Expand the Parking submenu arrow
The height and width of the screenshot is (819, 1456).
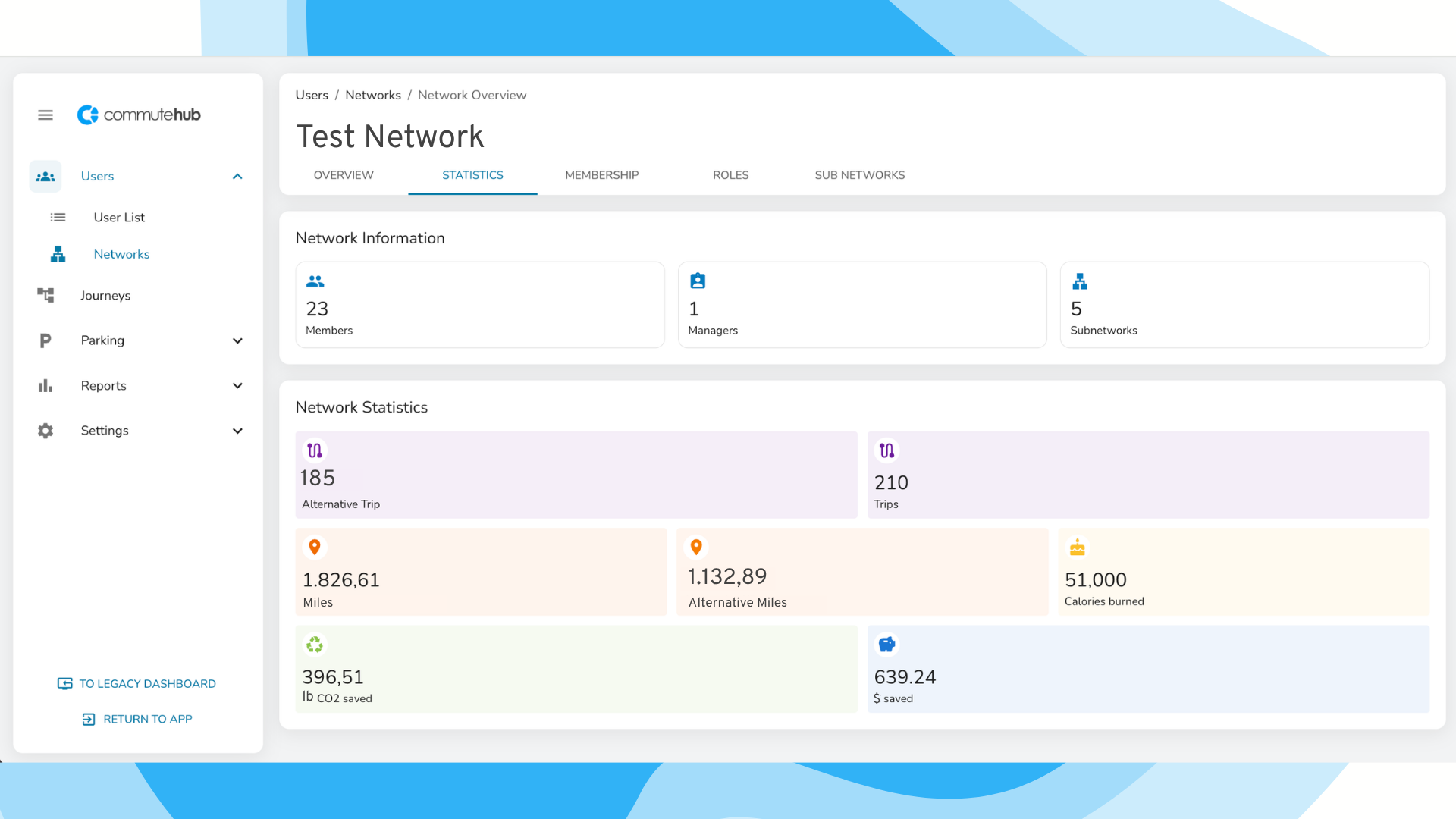click(237, 340)
